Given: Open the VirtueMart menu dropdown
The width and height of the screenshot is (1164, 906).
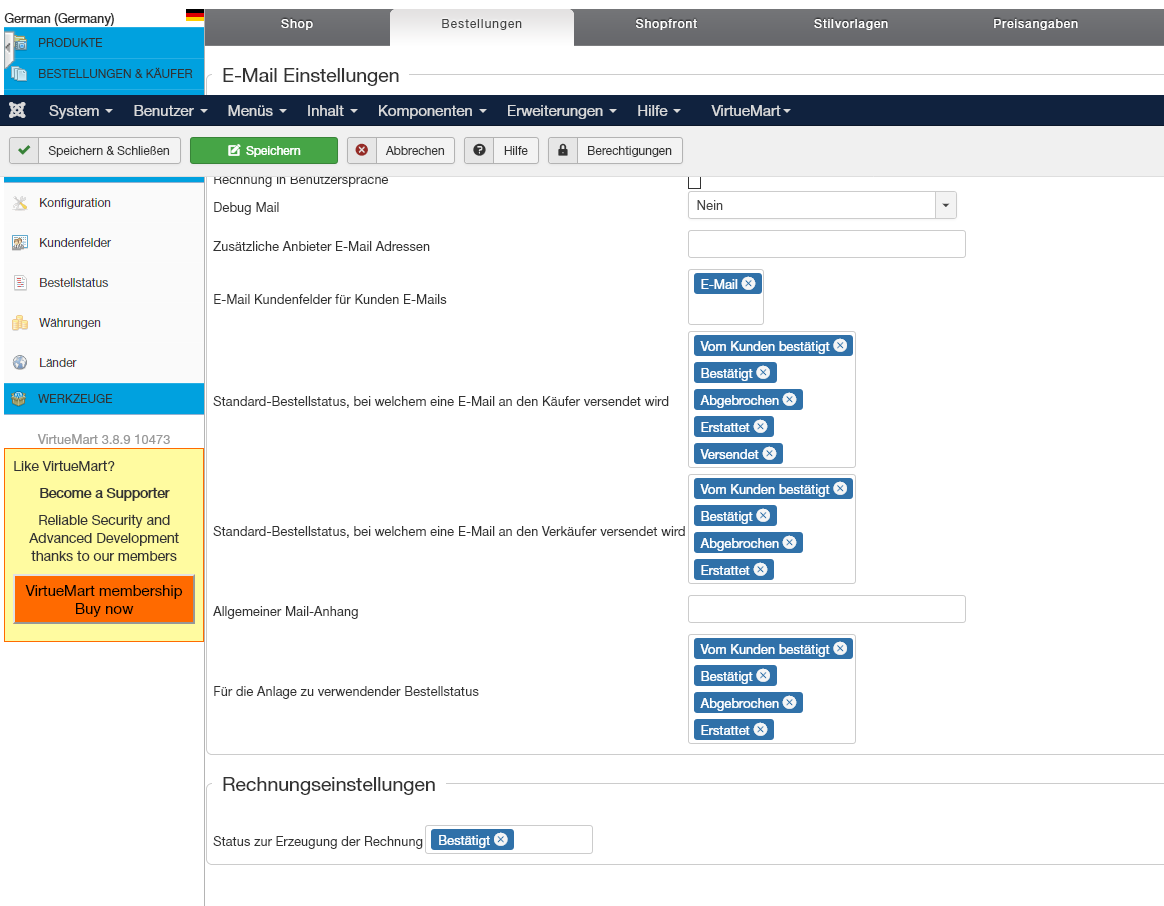Looking at the screenshot, I should point(750,111).
